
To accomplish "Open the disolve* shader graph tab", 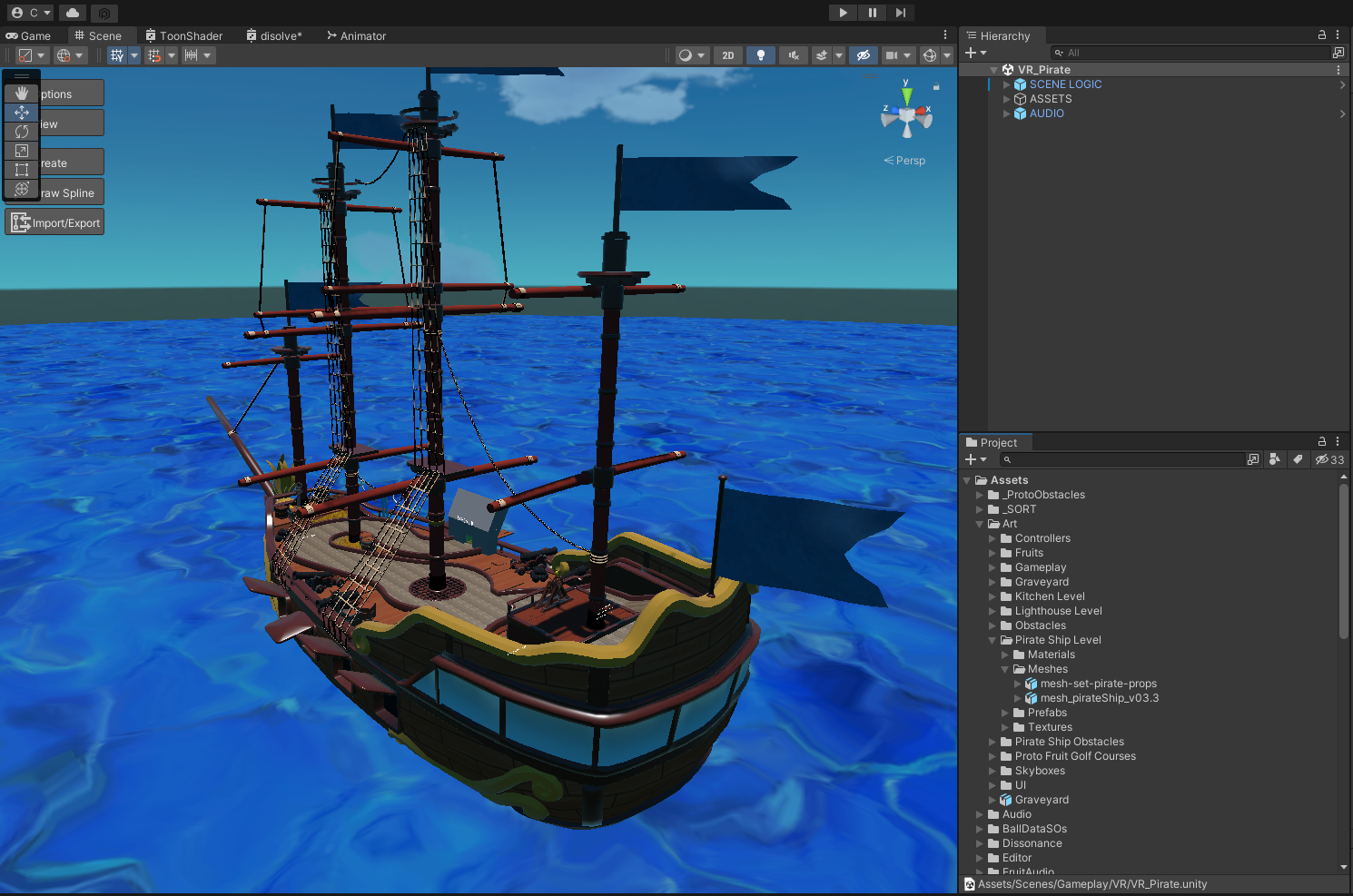I will point(274,35).
